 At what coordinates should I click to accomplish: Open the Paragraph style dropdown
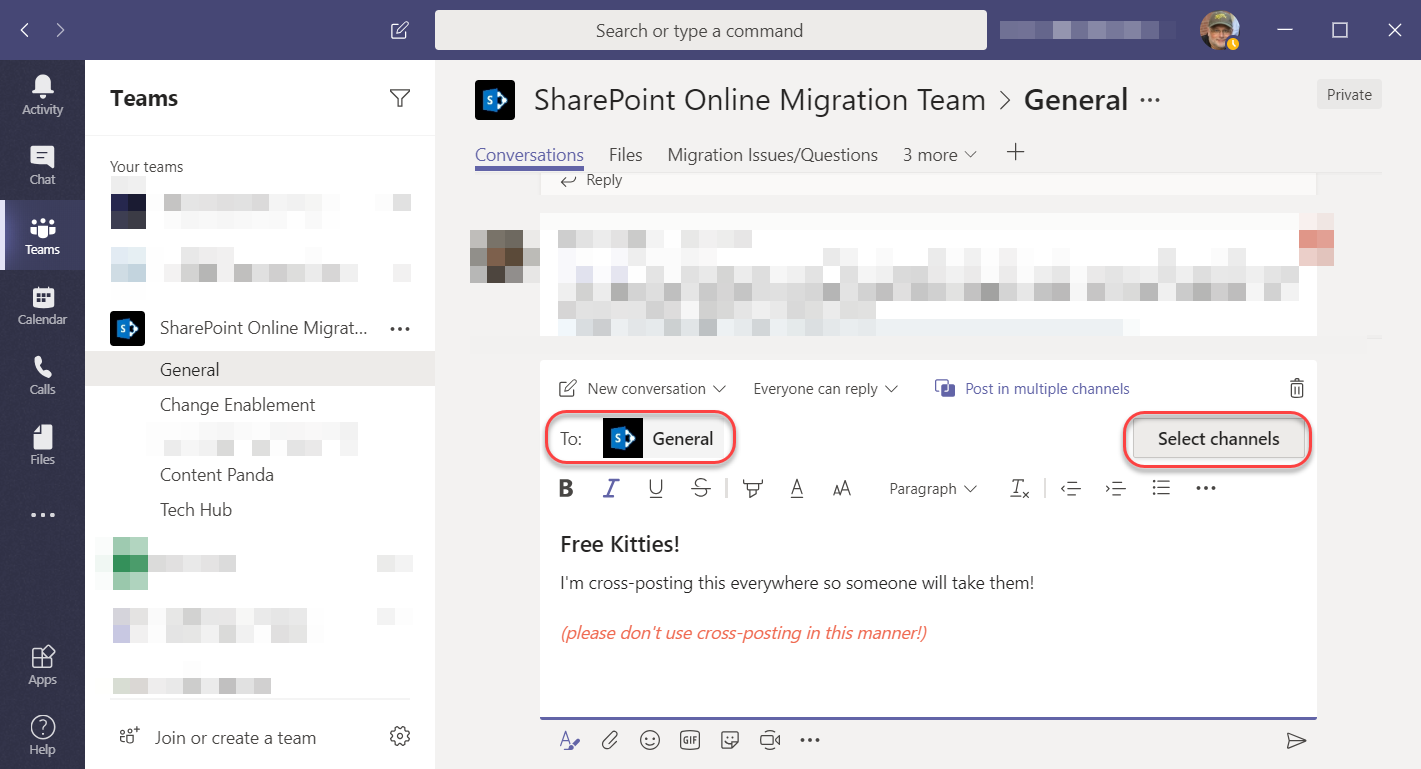click(x=932, y=488)
